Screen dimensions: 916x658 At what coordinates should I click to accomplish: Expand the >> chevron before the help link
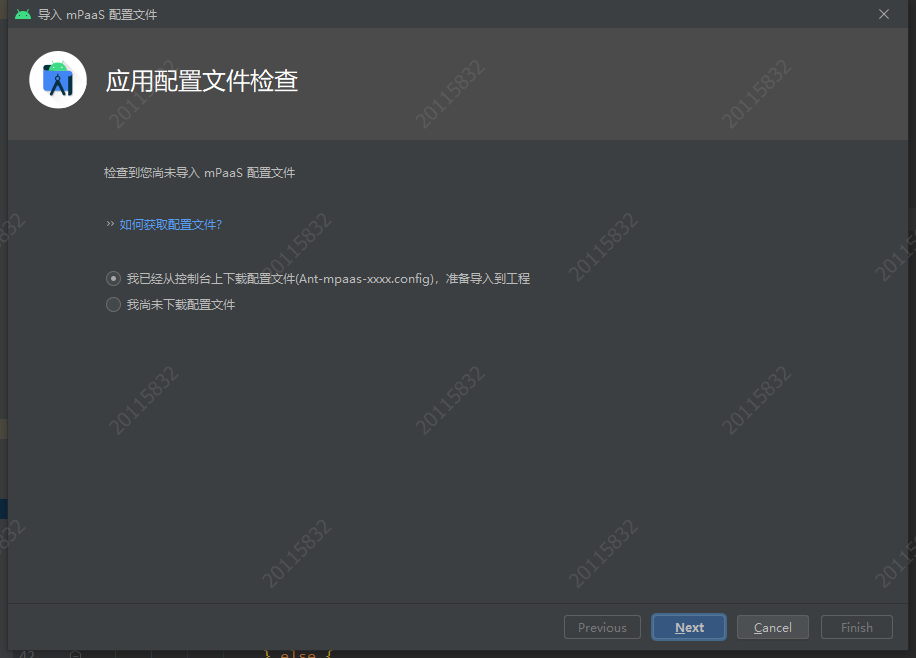109,224
